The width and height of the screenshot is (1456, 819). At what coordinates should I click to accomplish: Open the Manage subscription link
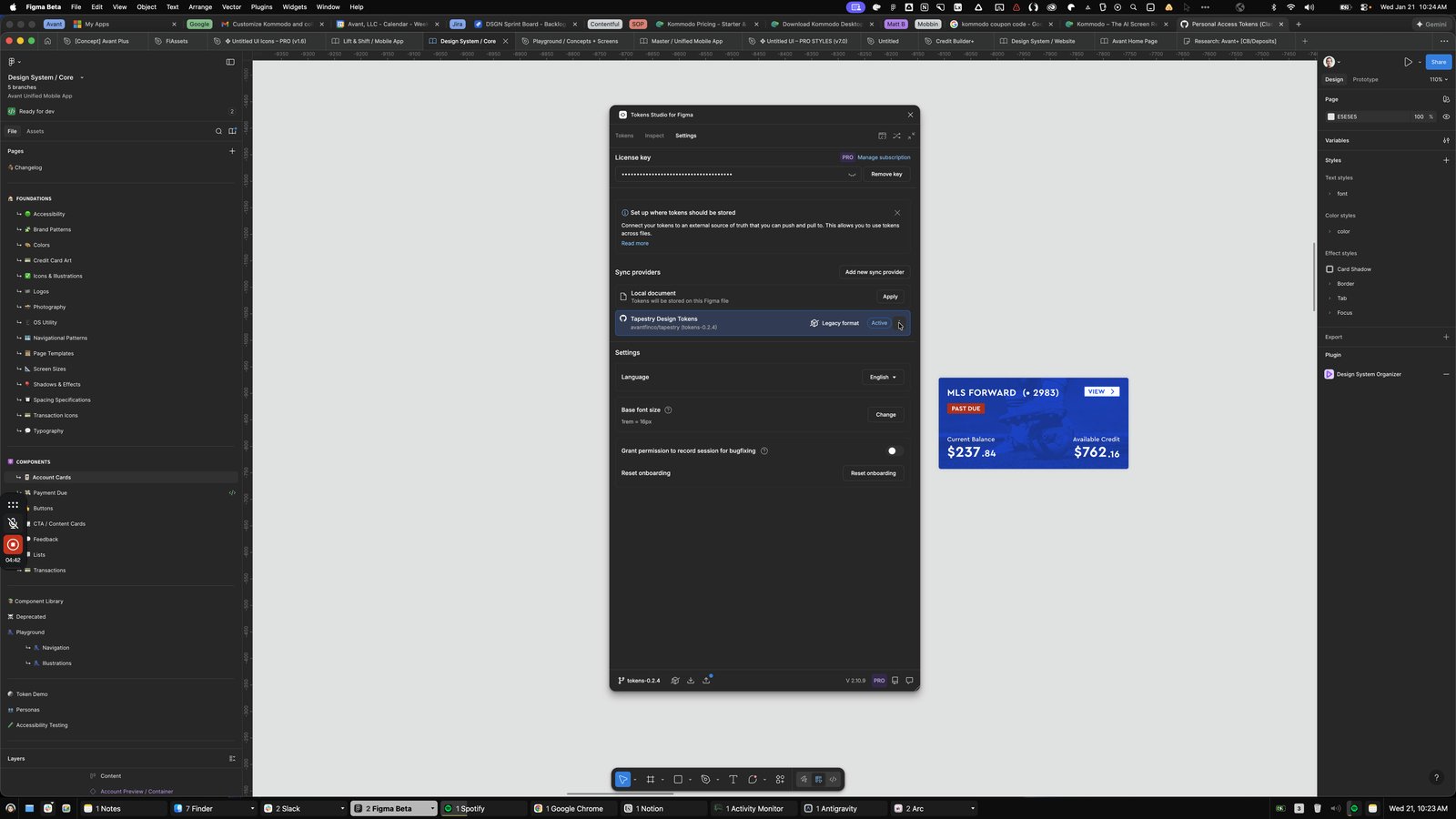[884, 157]
